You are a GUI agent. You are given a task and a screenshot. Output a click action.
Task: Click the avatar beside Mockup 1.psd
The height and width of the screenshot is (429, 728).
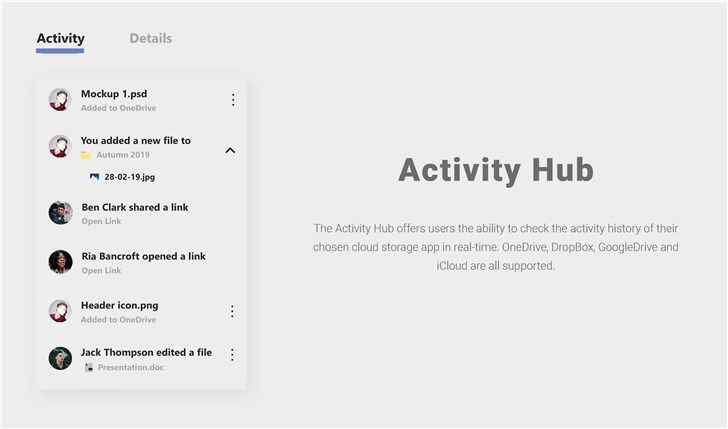tap(60, 100)
